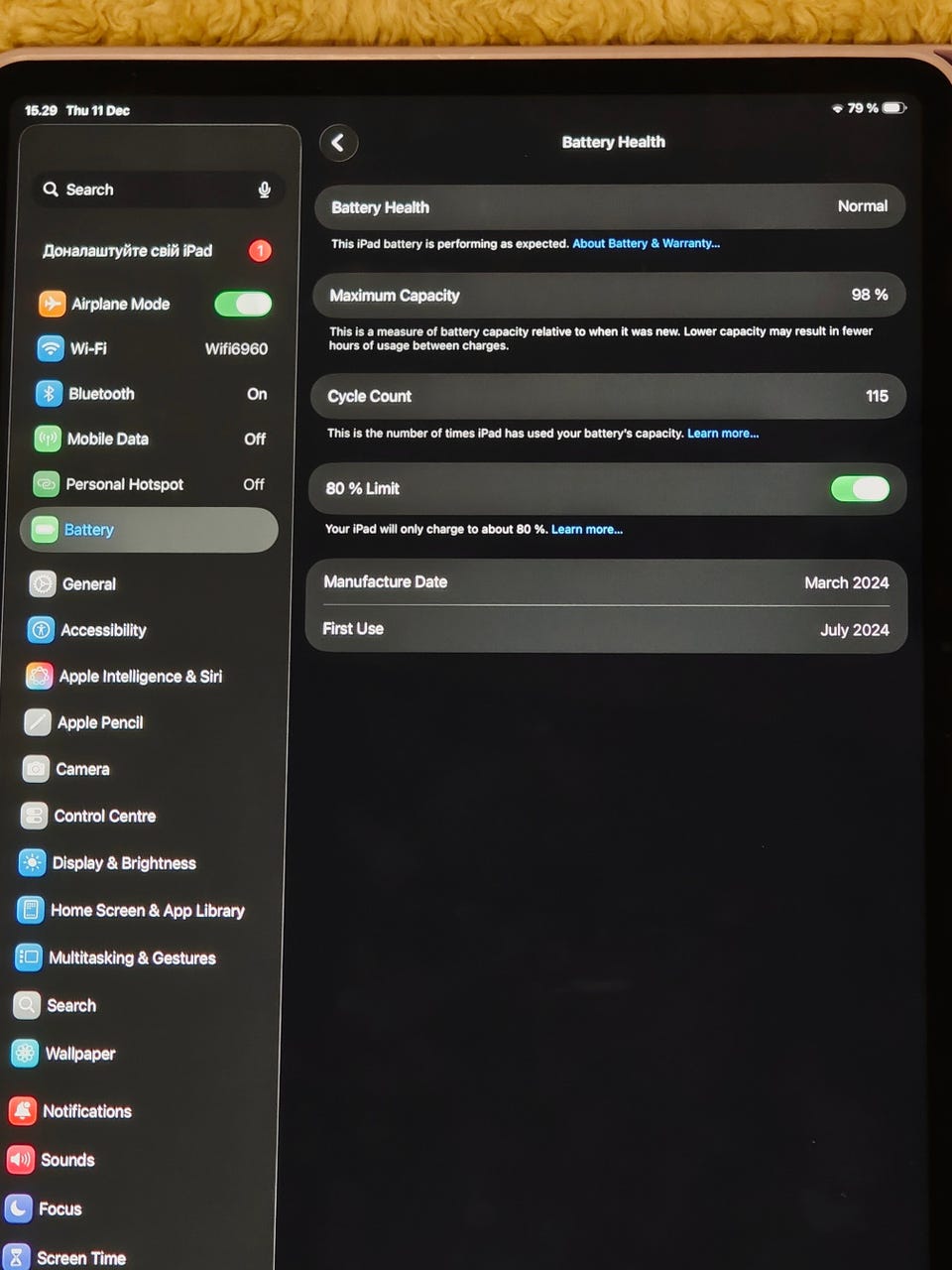
Task: Tap the Sounds speaker icon
Action: pyautogui.click(x=20, y=1159)
